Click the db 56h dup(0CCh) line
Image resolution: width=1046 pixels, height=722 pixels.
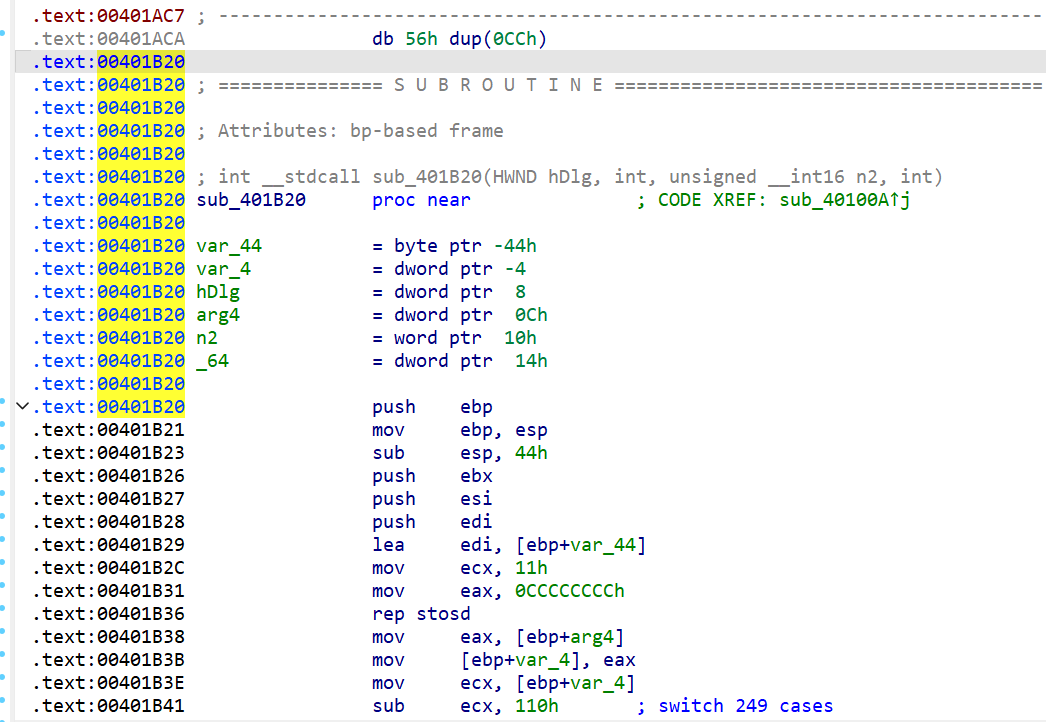pyautogui.click(x=459, y=39)
